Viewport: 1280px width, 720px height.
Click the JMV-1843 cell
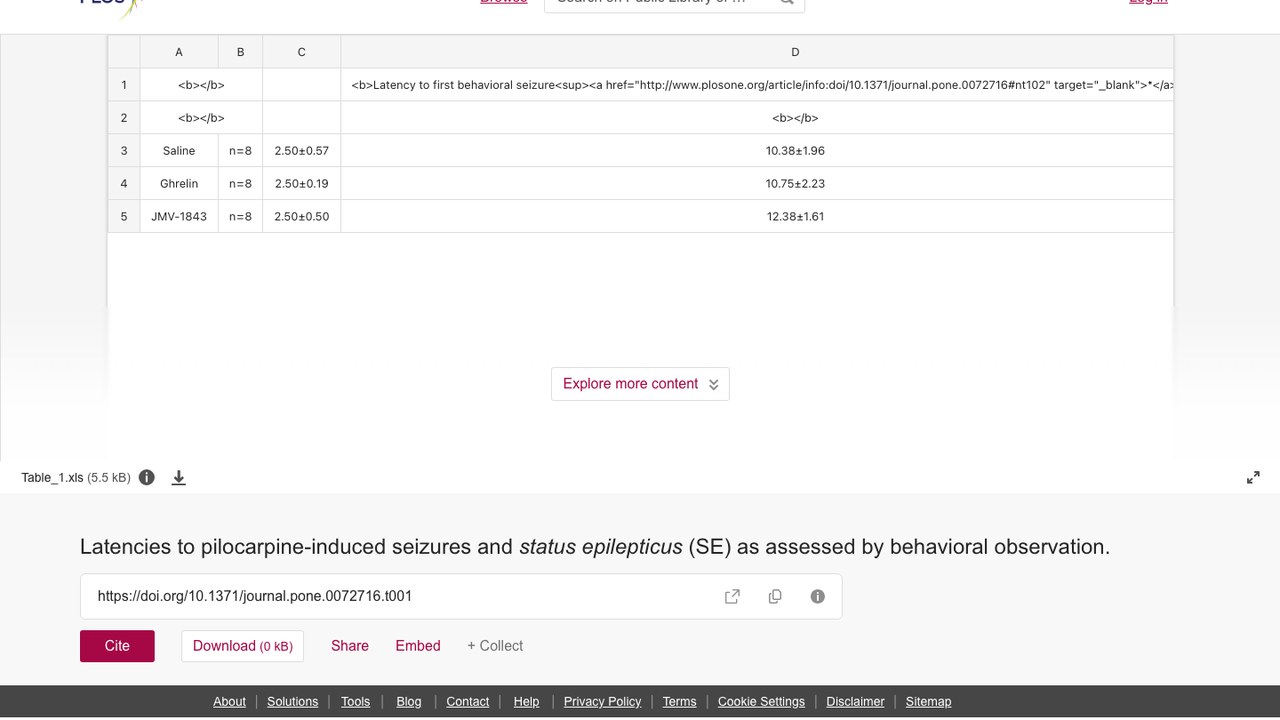point(179,217)
